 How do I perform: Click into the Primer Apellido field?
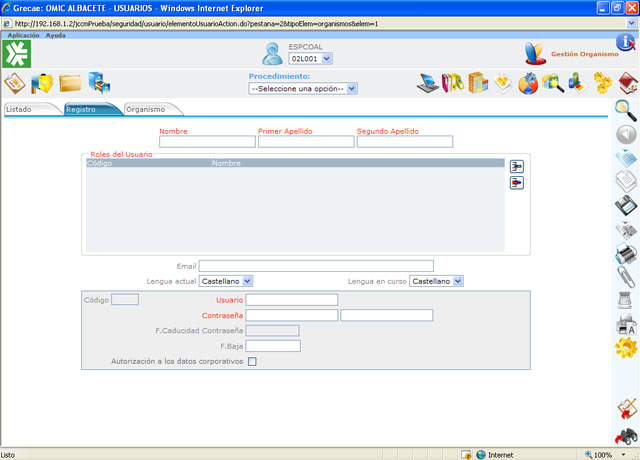coord(306,142)
